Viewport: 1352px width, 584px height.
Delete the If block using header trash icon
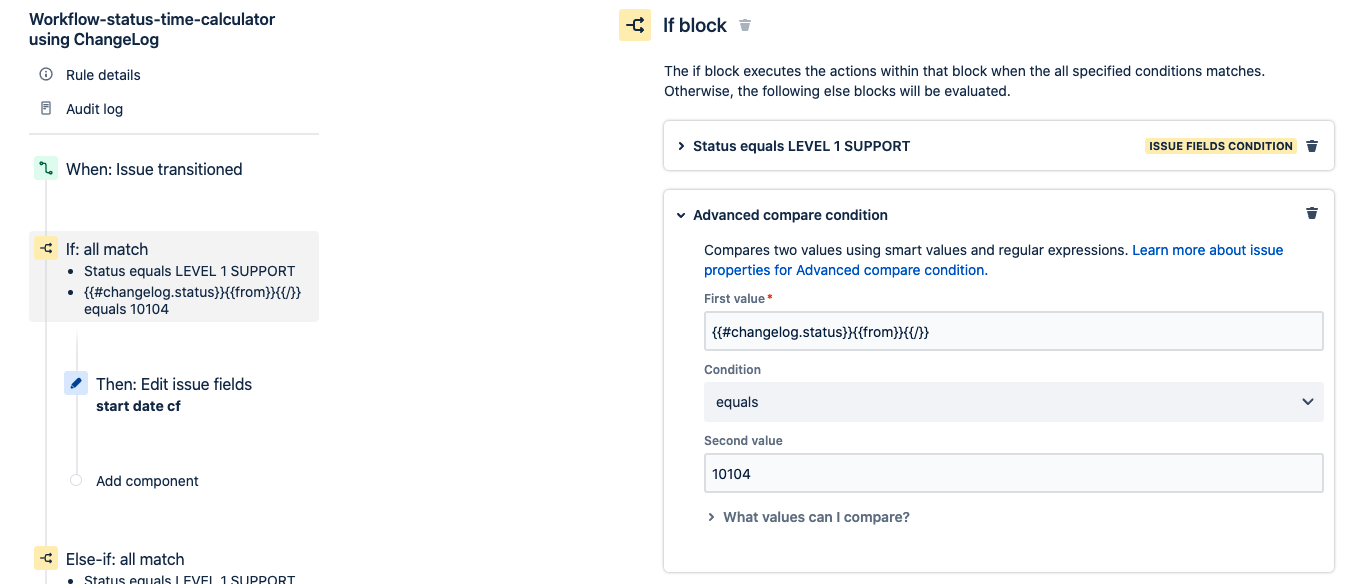point(745,25)
